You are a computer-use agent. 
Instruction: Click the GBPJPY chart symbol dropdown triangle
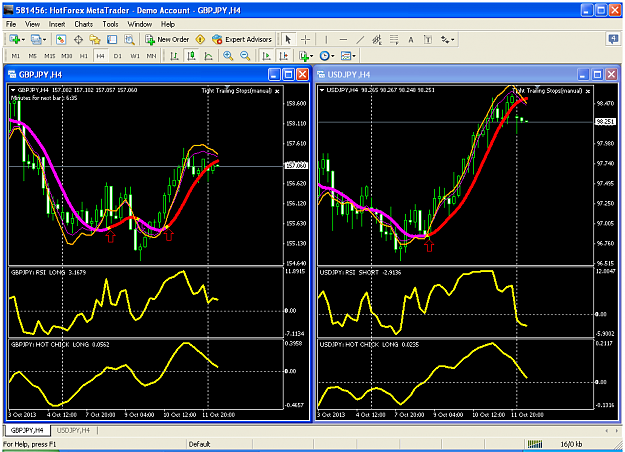click(x=13, y=90)
